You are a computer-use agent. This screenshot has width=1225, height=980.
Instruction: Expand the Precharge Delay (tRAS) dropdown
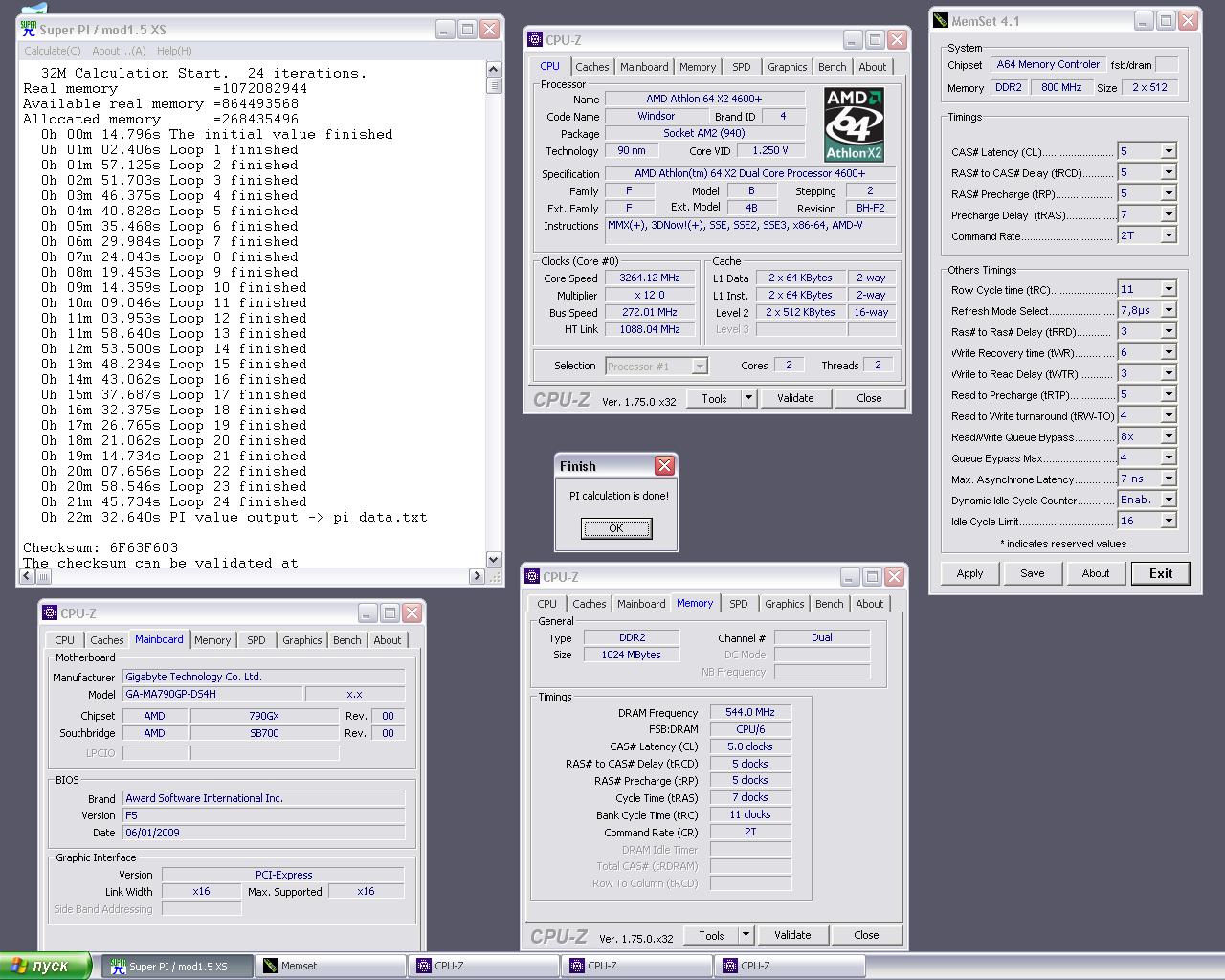pyautogui.click(x=1169, y=214)
